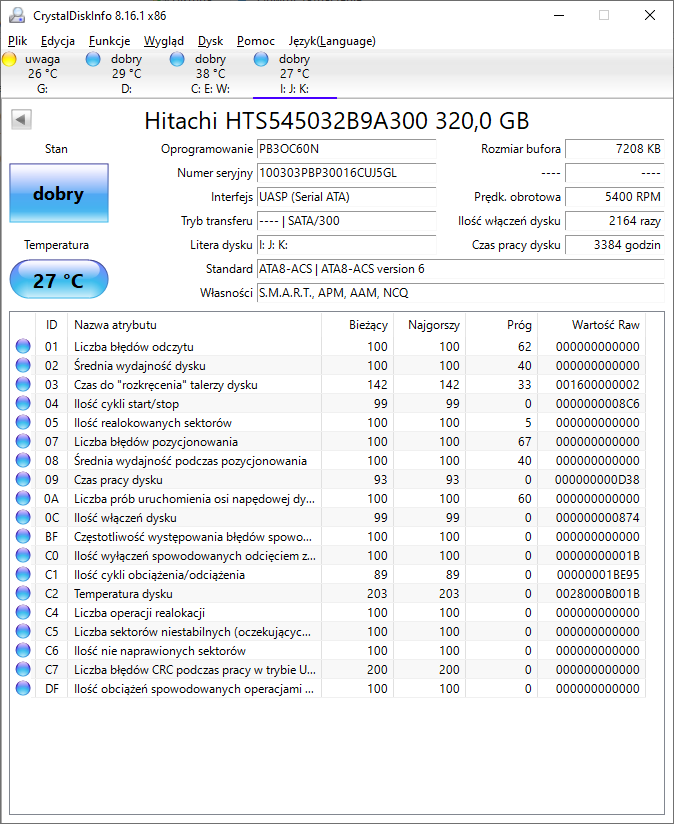Click the Standard field ATA8-ACS version 6
This screenshot has width=674, height=824.
(460, 269)
